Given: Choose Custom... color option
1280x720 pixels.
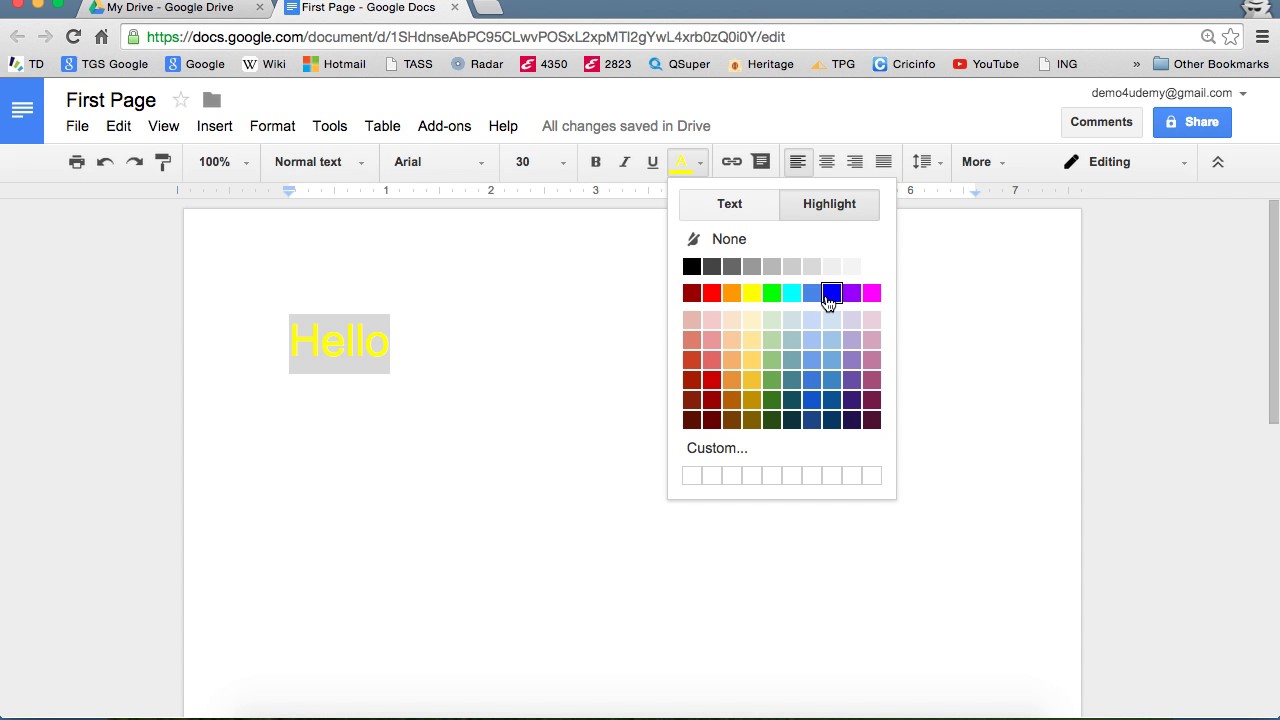Looking at the screenshot, I should 717,448.
